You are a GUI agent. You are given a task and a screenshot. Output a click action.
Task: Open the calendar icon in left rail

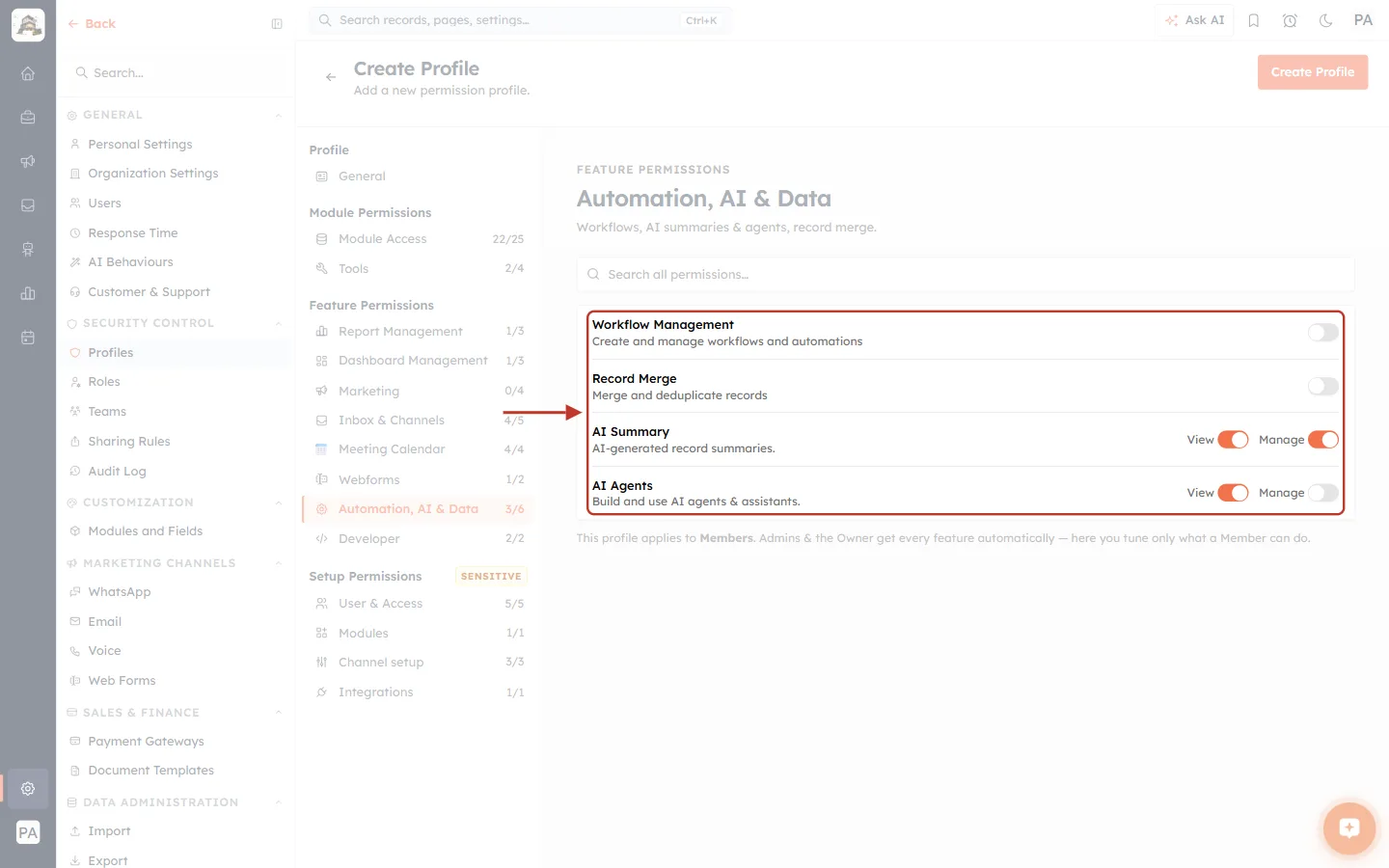[x=28, y=338]
